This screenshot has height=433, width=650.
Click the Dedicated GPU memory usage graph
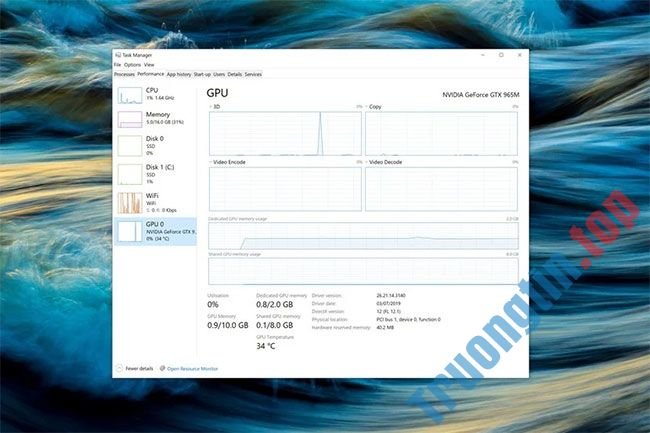363,236
